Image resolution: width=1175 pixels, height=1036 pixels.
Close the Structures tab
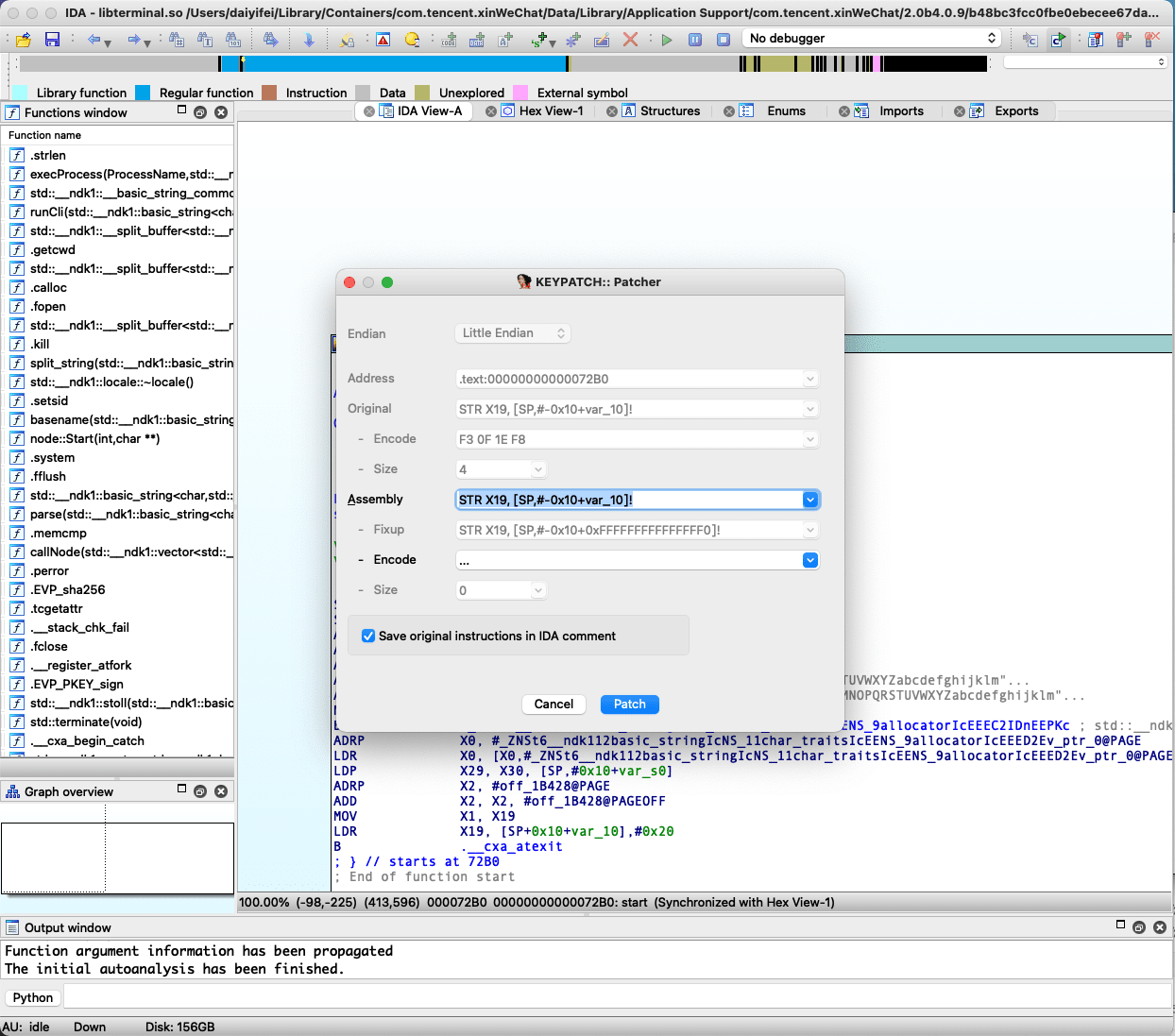pos(612,111)
